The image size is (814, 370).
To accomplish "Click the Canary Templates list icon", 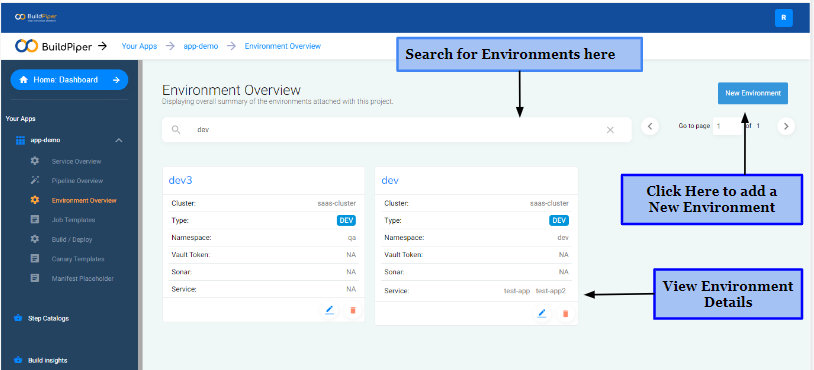I will (35, 258).
